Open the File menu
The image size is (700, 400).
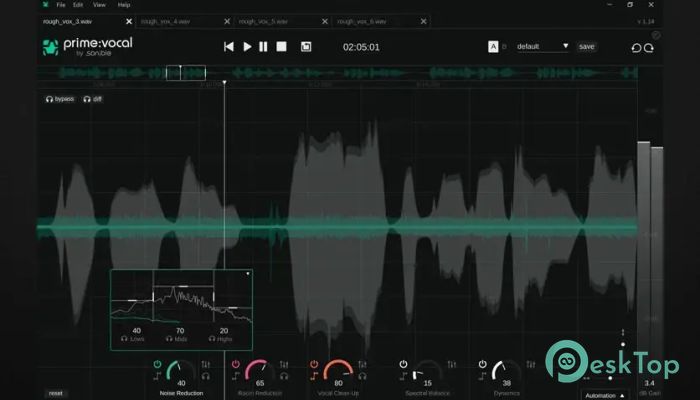tap(61, 5)
